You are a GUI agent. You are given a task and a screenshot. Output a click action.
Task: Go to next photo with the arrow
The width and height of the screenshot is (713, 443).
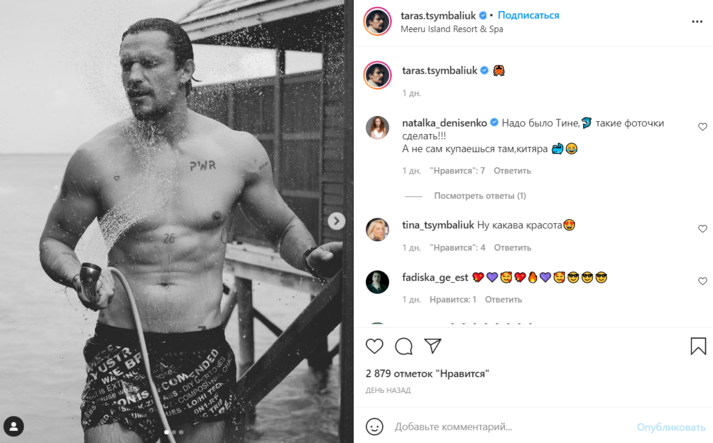(336, 221)
